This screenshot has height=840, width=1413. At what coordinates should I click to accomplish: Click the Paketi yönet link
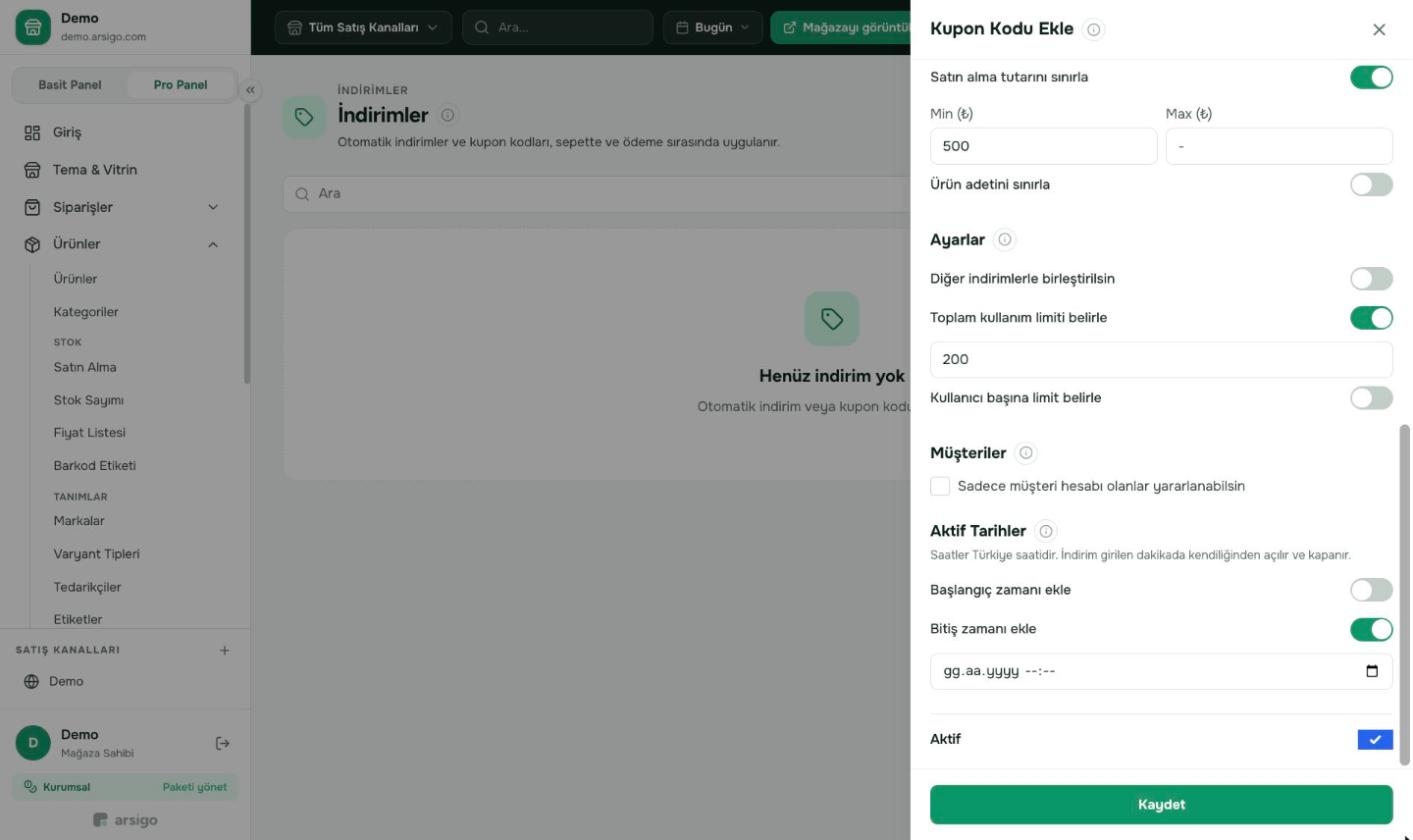tap(195, 787)
